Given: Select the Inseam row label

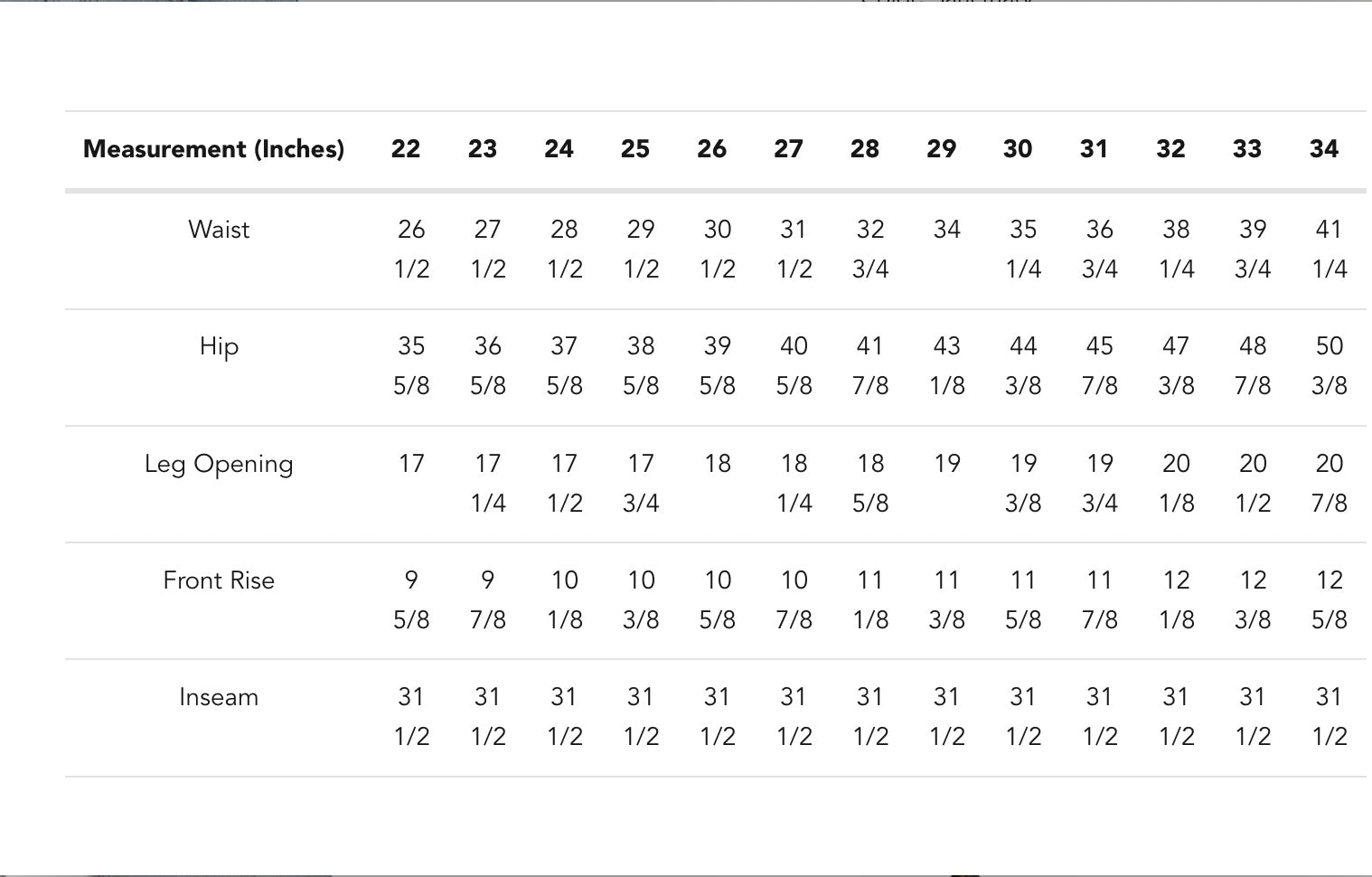Looking at the screenshot, I should point(219,697).
